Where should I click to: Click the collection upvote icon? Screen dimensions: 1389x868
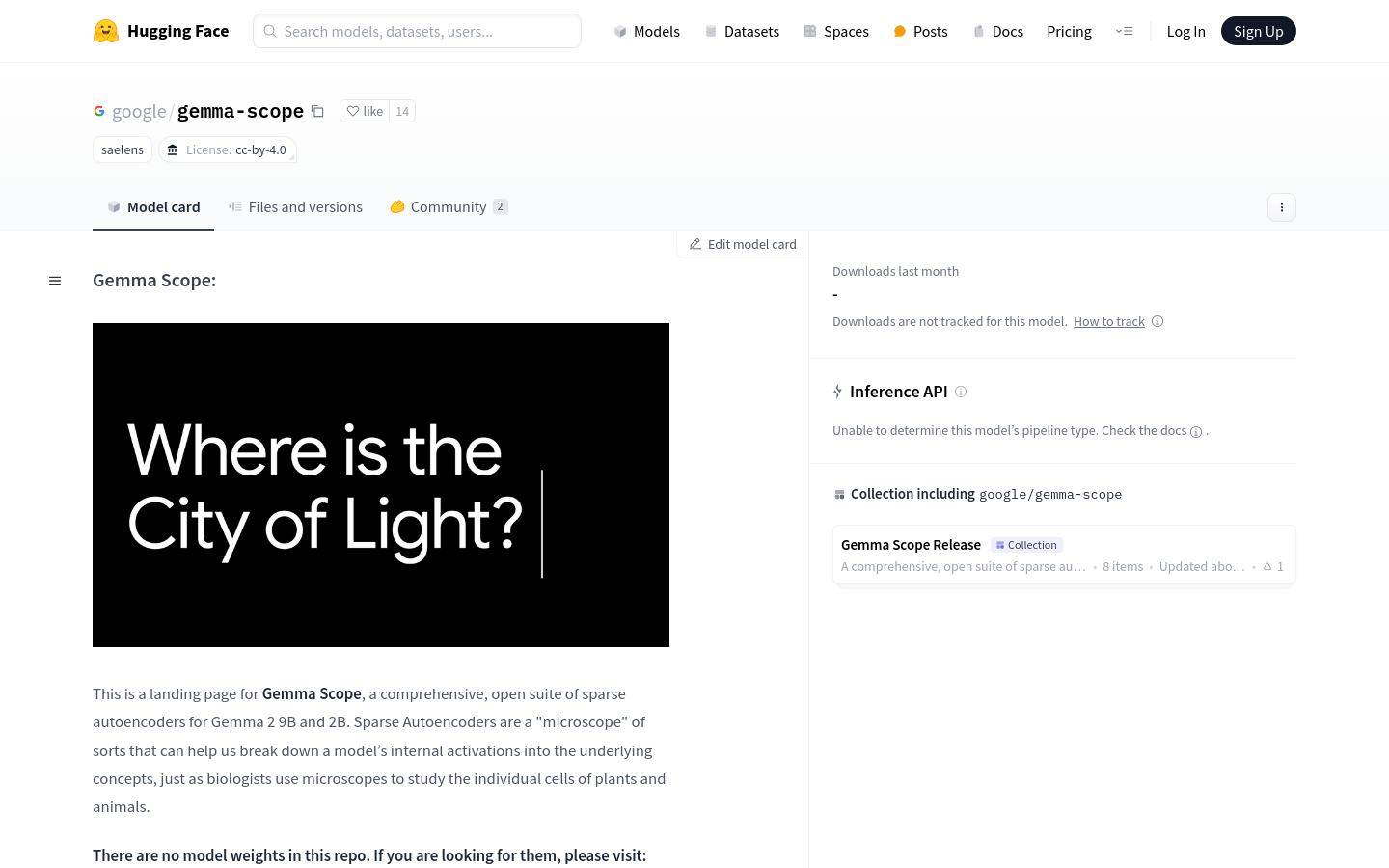coord(1267,566)
